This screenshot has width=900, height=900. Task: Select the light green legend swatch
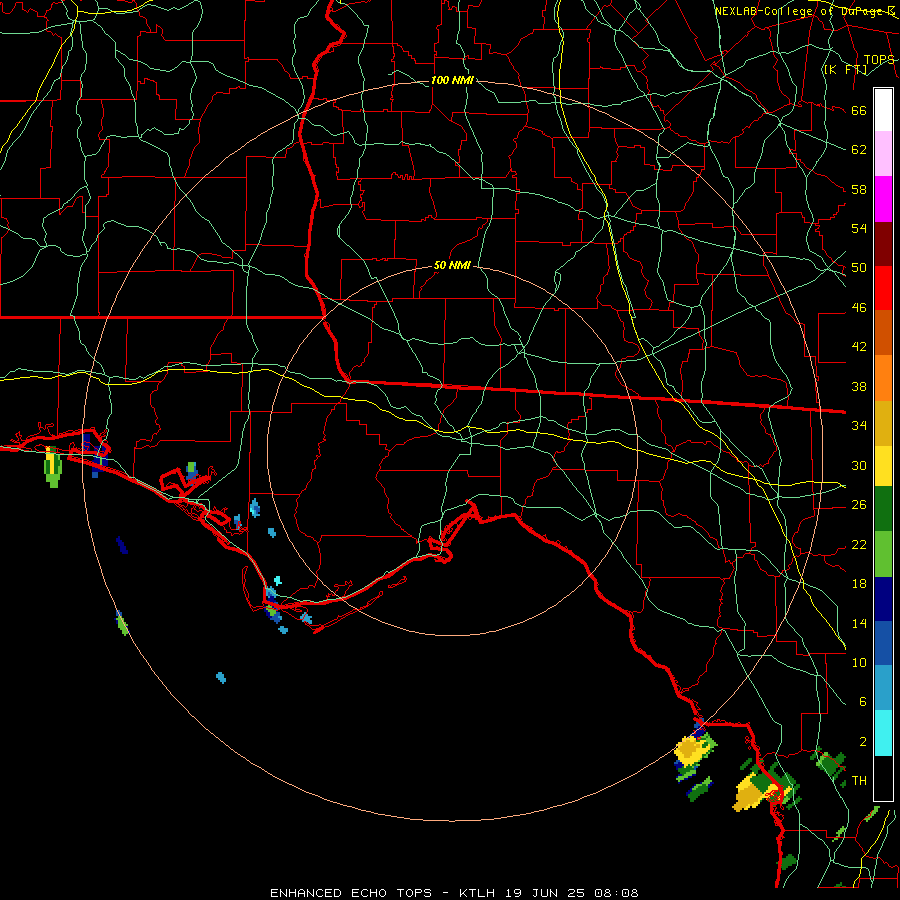click(x=883, y=554)
